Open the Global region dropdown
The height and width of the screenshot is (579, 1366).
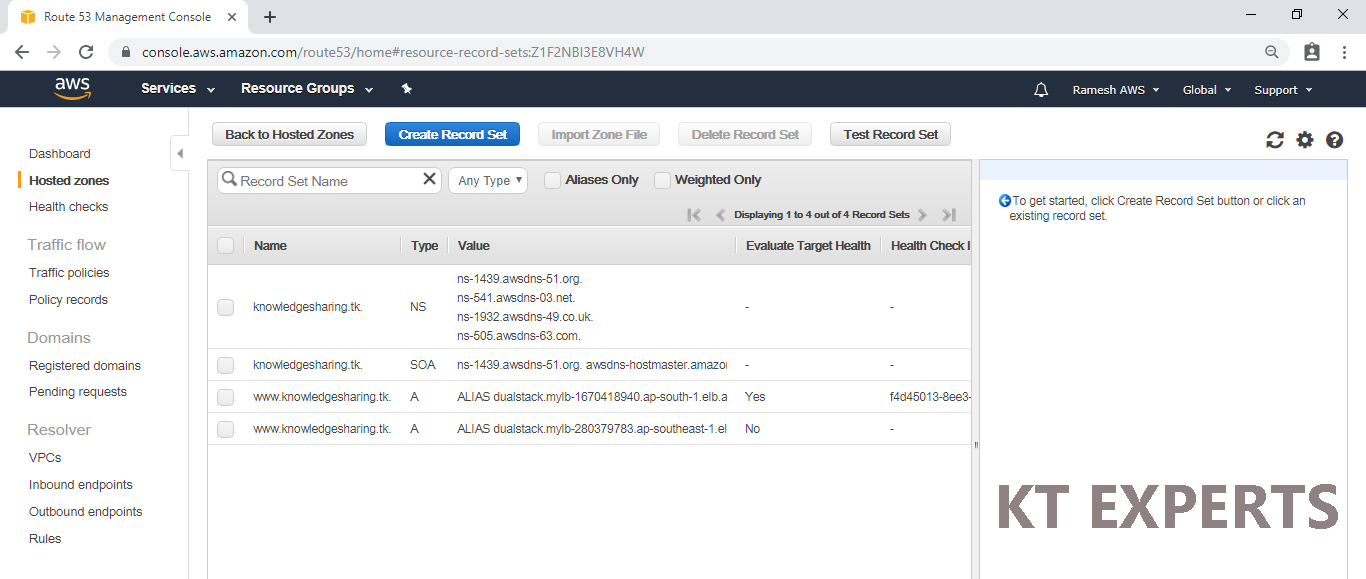(x=1207, y=90)
